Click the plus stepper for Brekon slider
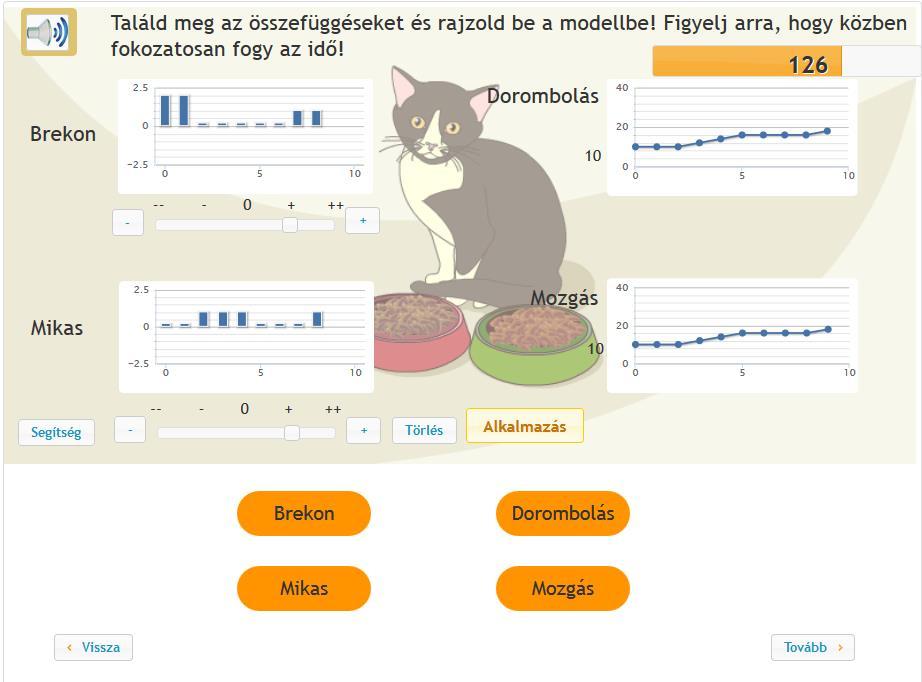922x682 pixels. coord(362,220)
